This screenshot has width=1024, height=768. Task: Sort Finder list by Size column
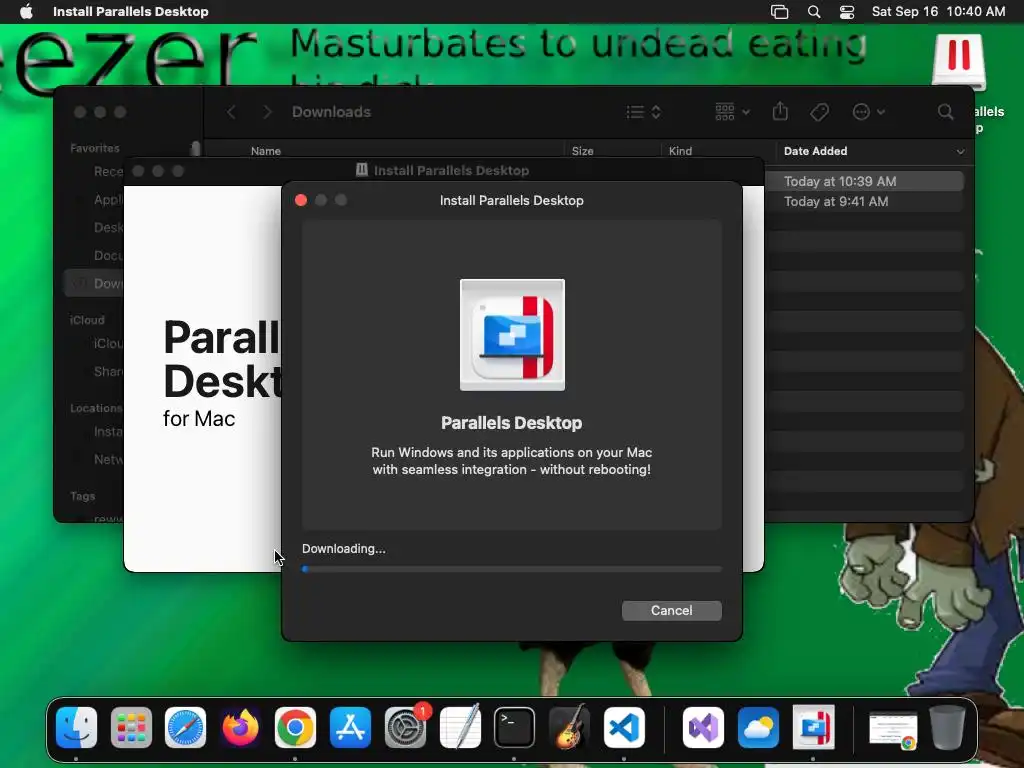click(x=583, y=151)
